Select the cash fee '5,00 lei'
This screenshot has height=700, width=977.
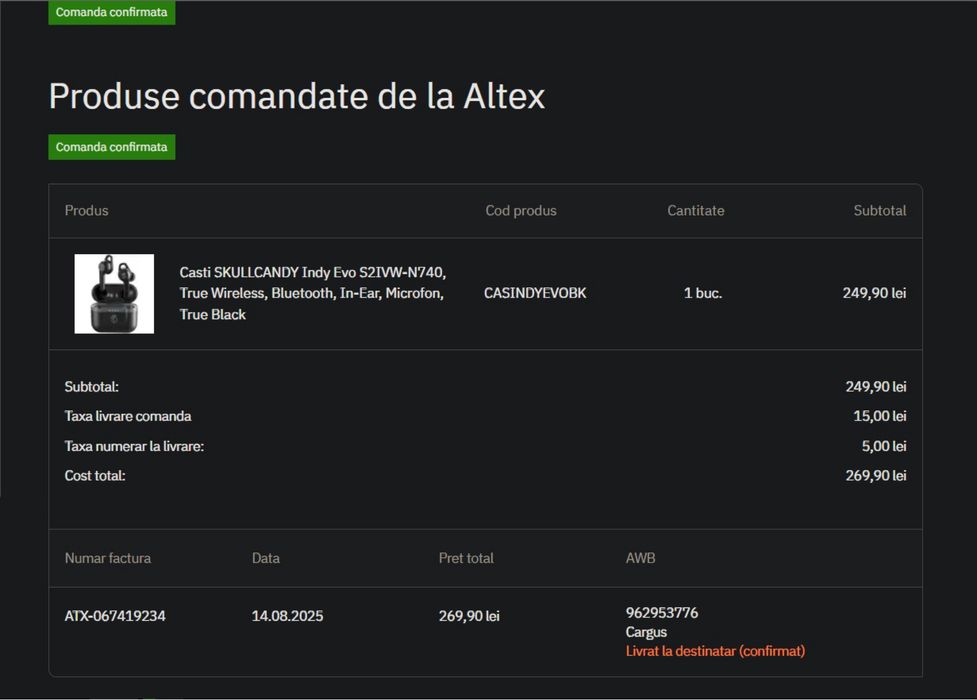click(884, 446)
